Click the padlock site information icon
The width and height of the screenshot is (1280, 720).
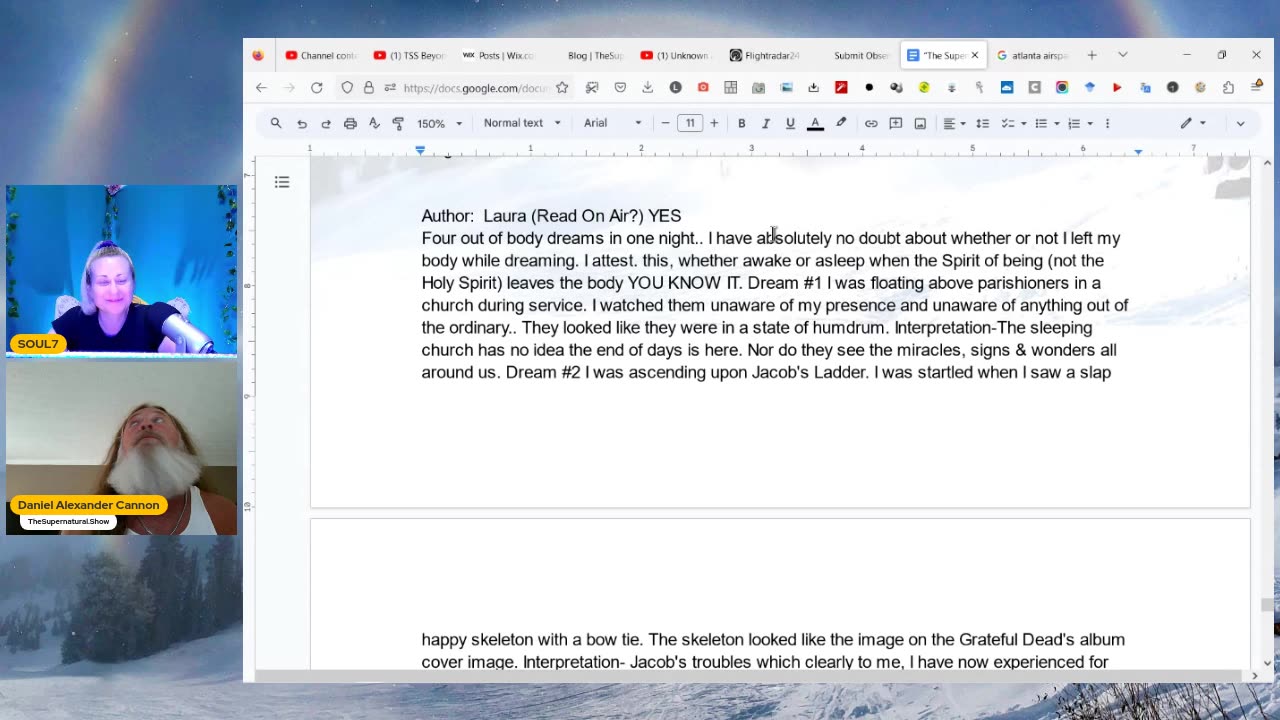(x=369, y=88)
